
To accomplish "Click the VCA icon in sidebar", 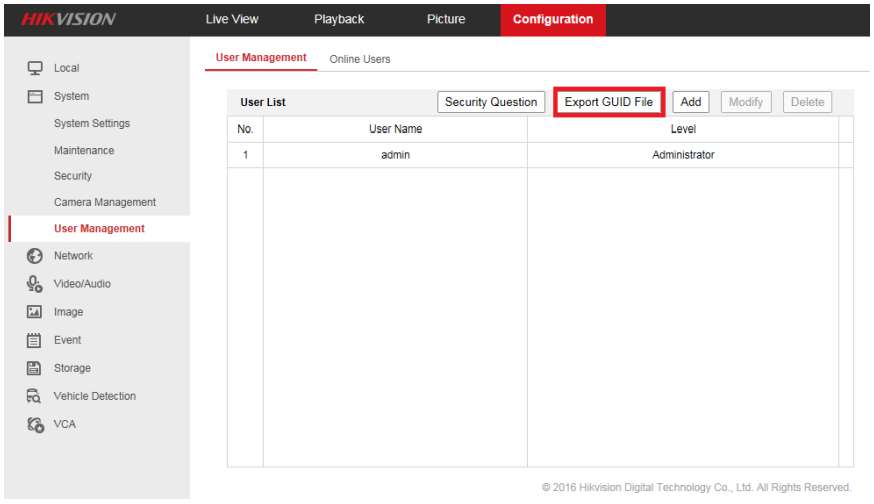I will pos(34,424).
